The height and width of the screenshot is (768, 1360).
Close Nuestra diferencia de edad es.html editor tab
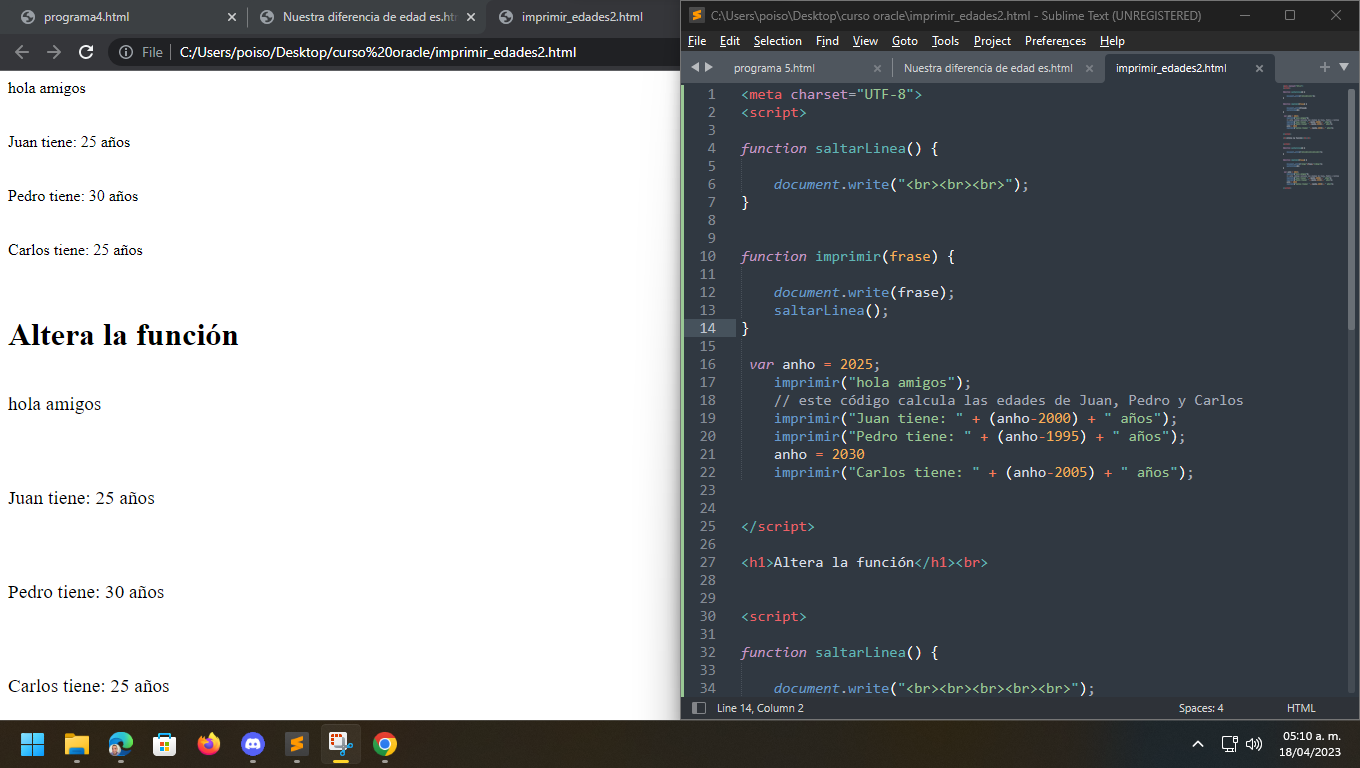[x=1088, y=69]
